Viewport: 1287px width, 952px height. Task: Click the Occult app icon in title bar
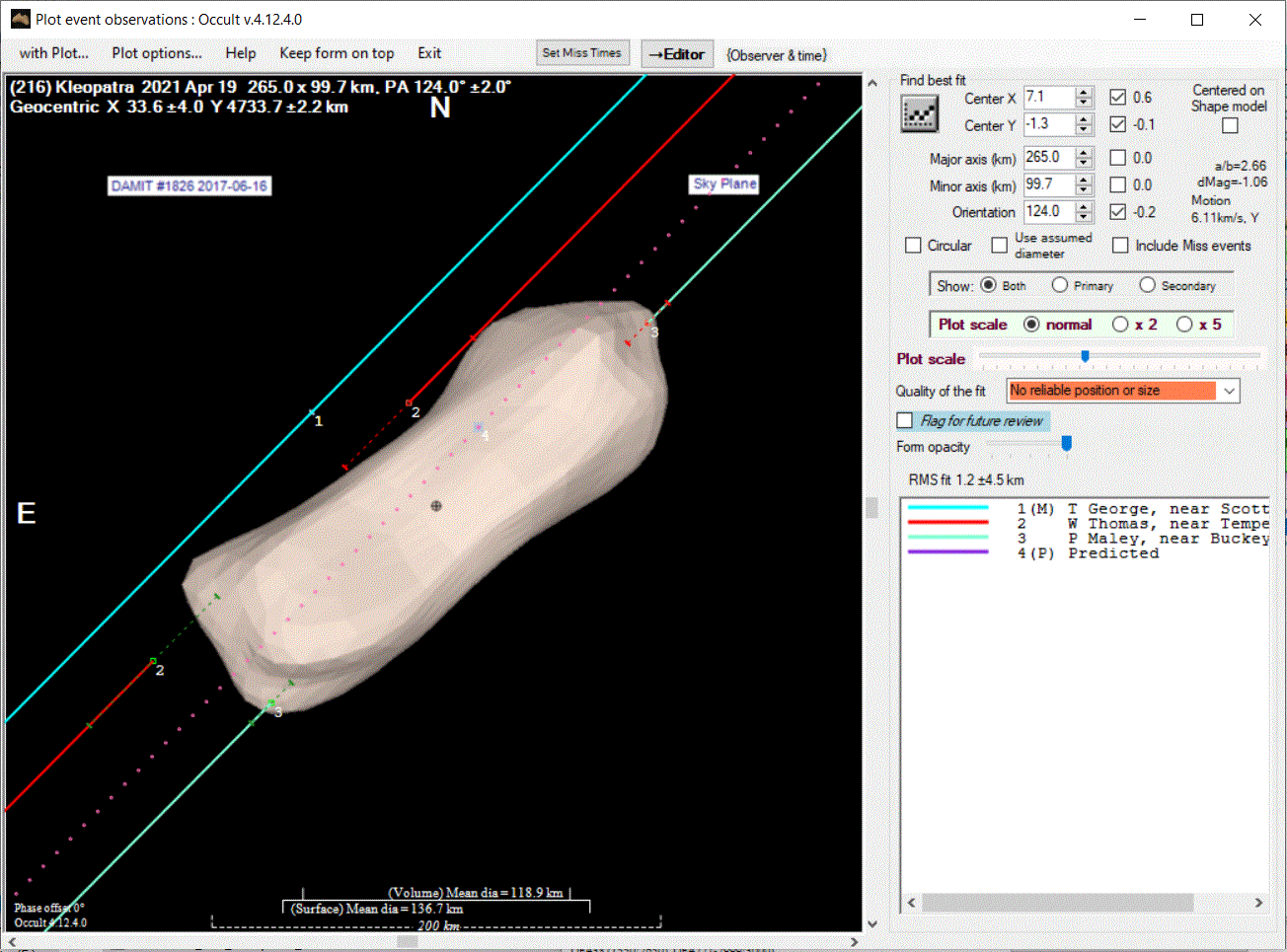point(20,19)
